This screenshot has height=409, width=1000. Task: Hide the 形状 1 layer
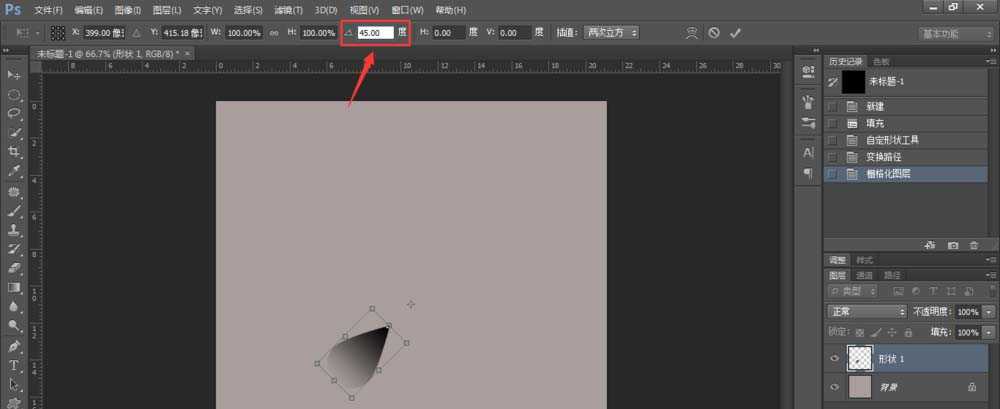(835, 359)
